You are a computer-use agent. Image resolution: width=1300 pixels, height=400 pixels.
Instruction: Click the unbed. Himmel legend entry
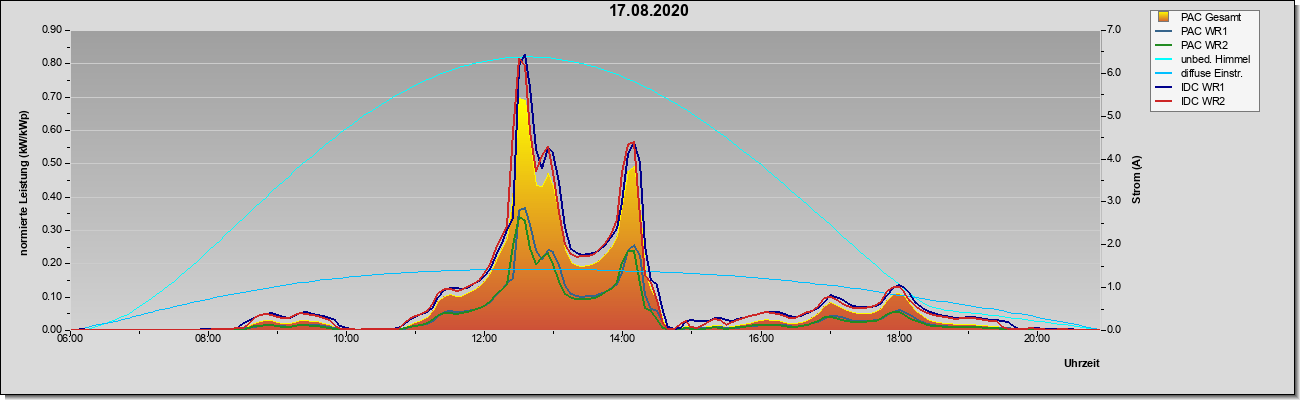coord(1204,59)
